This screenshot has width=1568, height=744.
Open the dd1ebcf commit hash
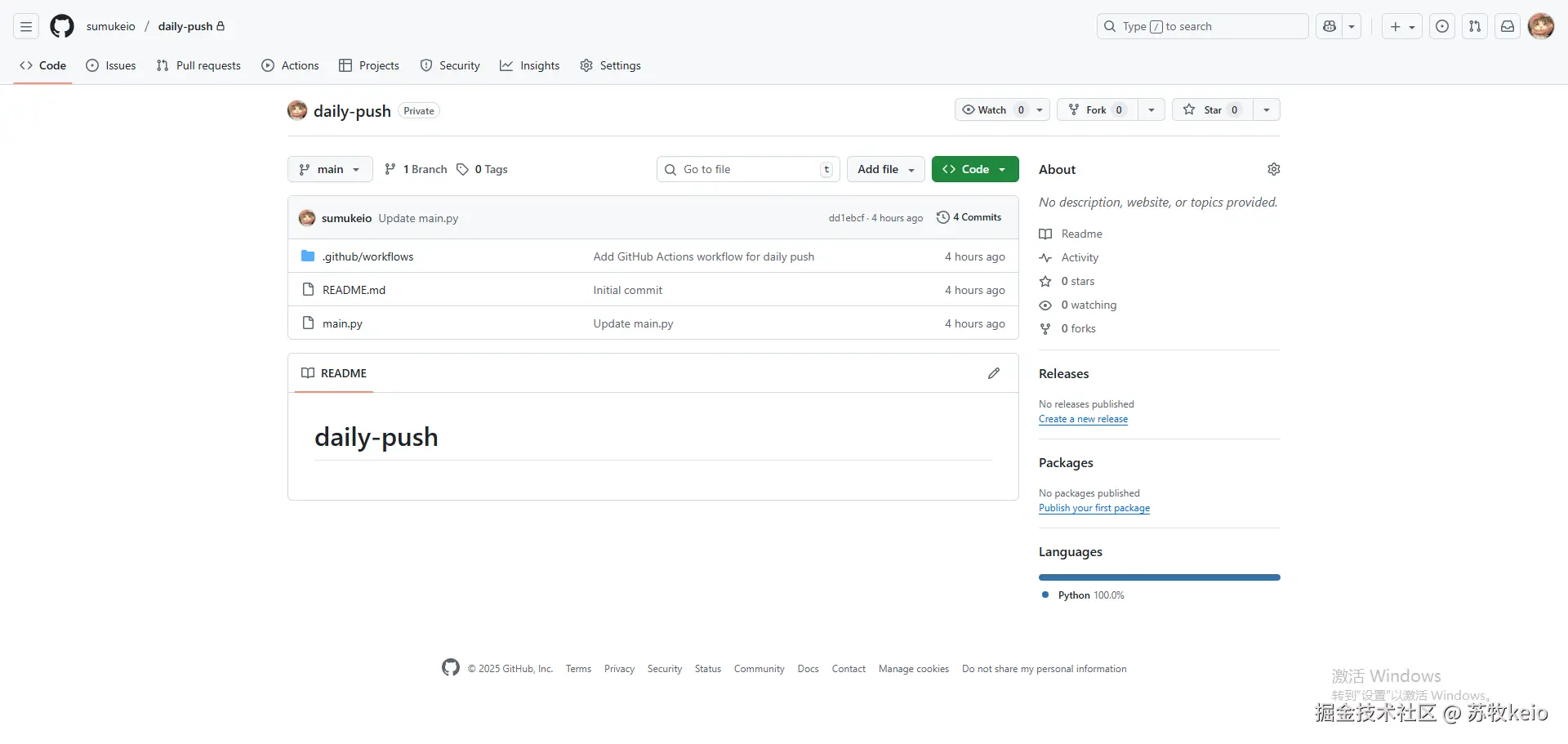click(x=846, y=218)
